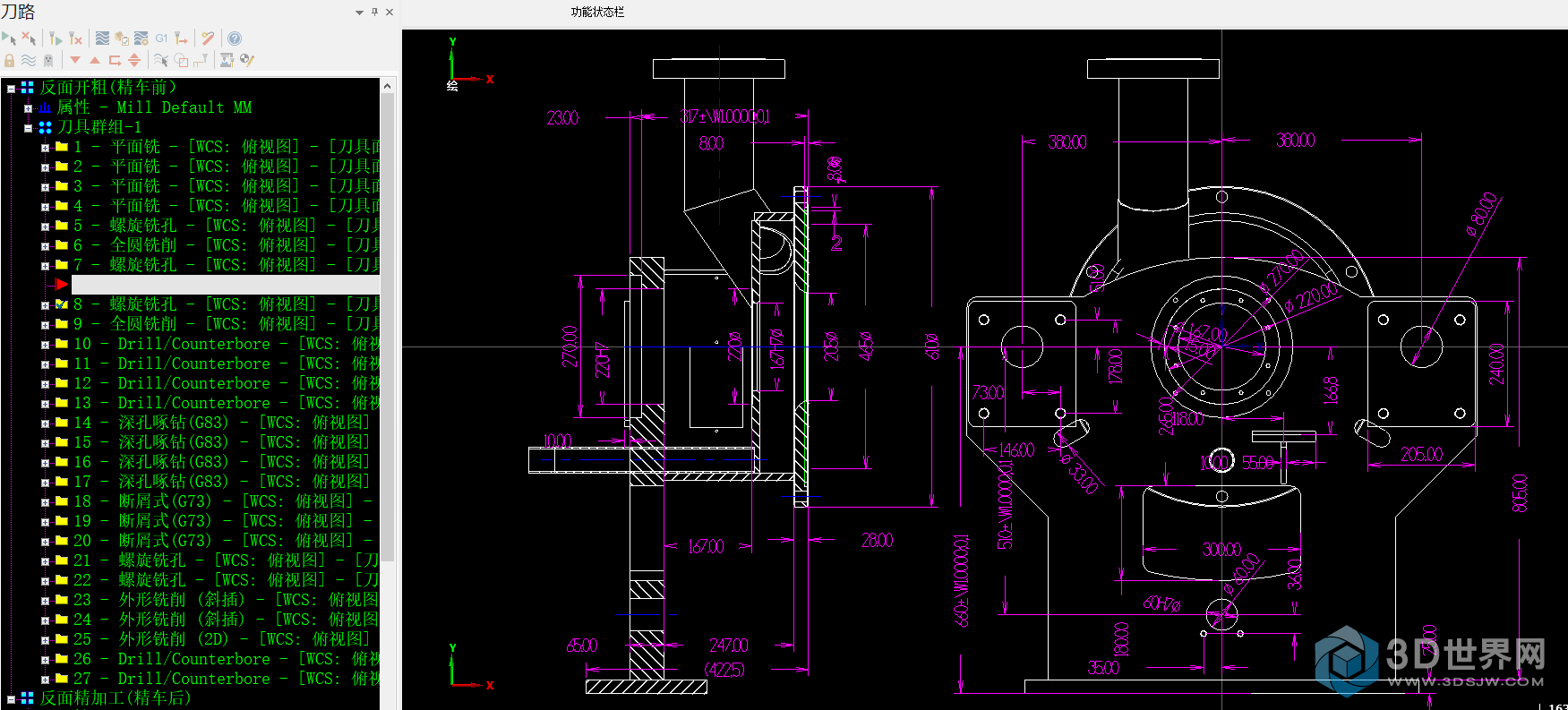
Task: Open simulator options
Action: point(141,38)
